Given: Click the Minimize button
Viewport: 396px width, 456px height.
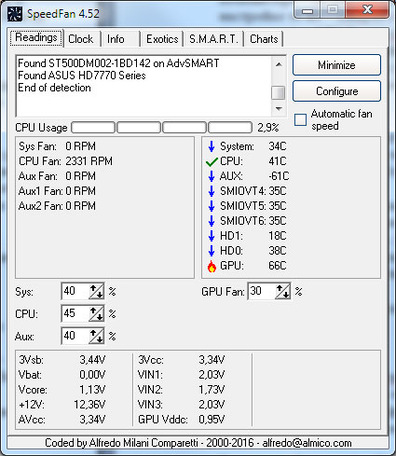Looking at the screenshot, I should pyautogui.click(x=337, y=65).
